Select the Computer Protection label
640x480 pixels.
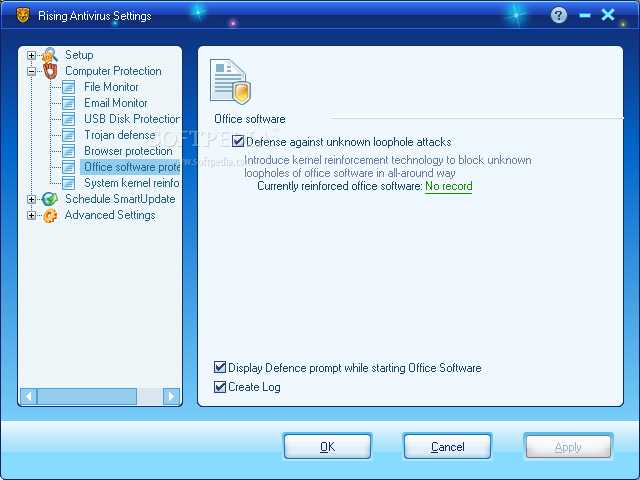point(113,71)
